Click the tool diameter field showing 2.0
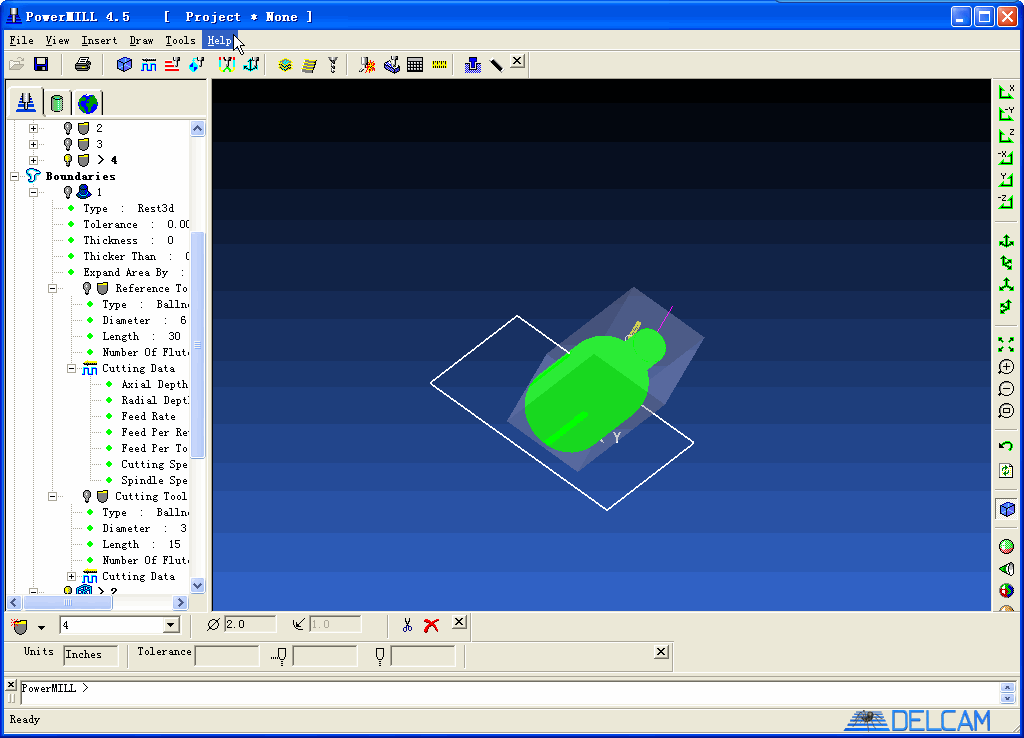 pos(249,624)
